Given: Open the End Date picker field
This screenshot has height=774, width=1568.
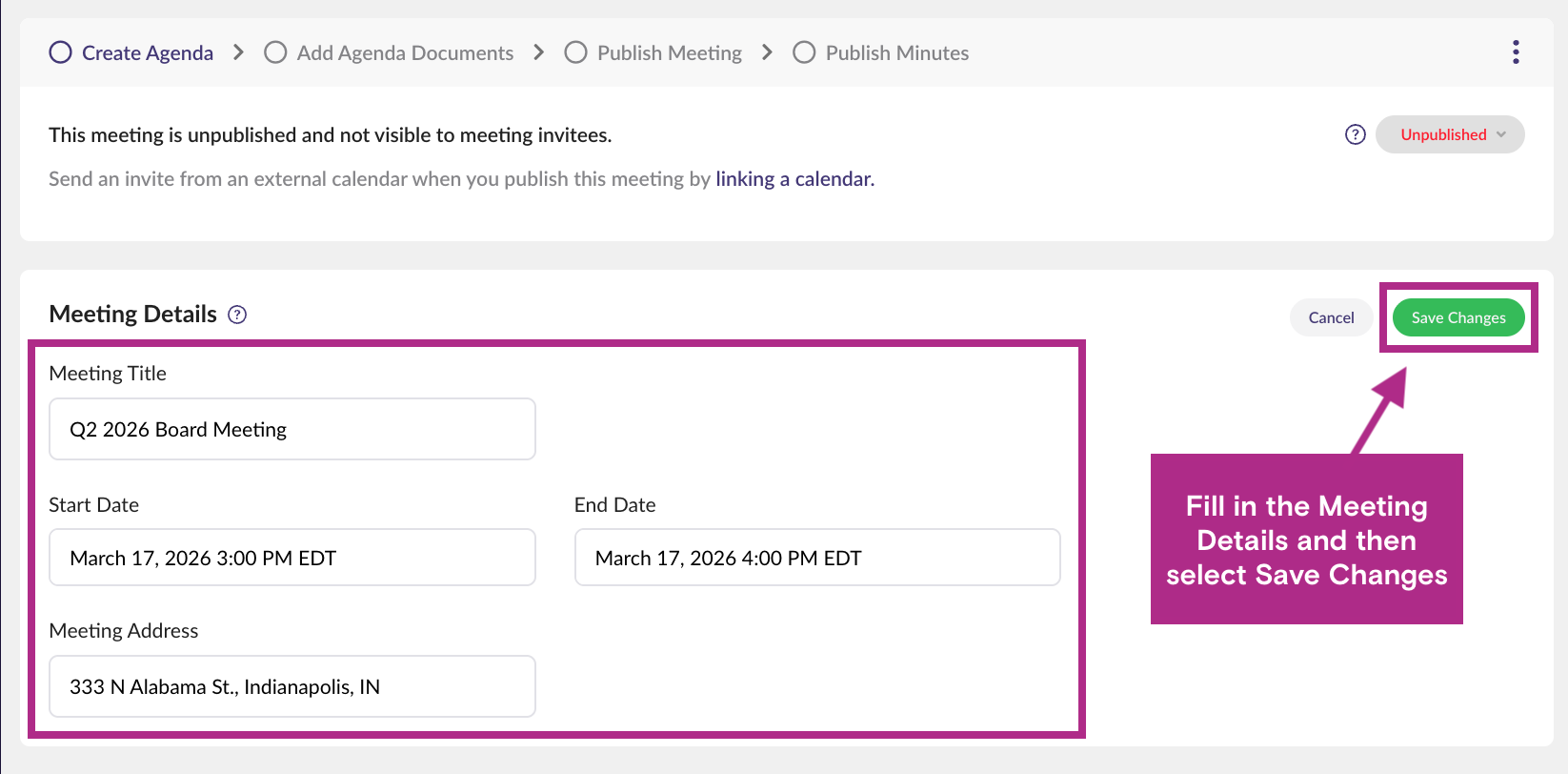Looking at the screenshot, I should click(816, 558).
